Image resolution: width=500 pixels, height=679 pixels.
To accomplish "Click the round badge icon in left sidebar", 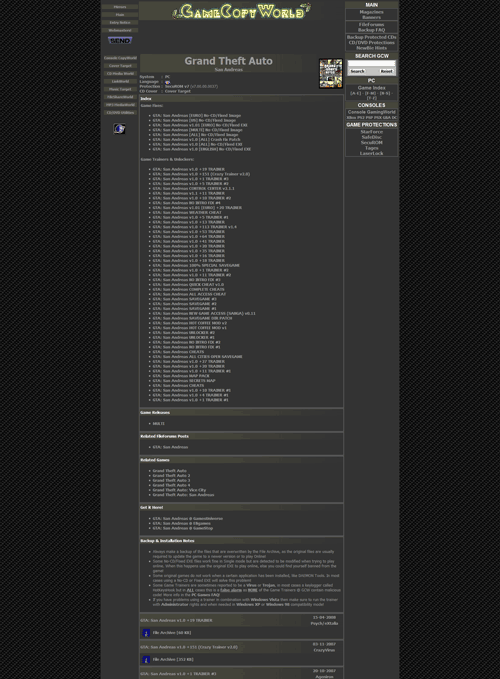I will (x=119, y=129).
